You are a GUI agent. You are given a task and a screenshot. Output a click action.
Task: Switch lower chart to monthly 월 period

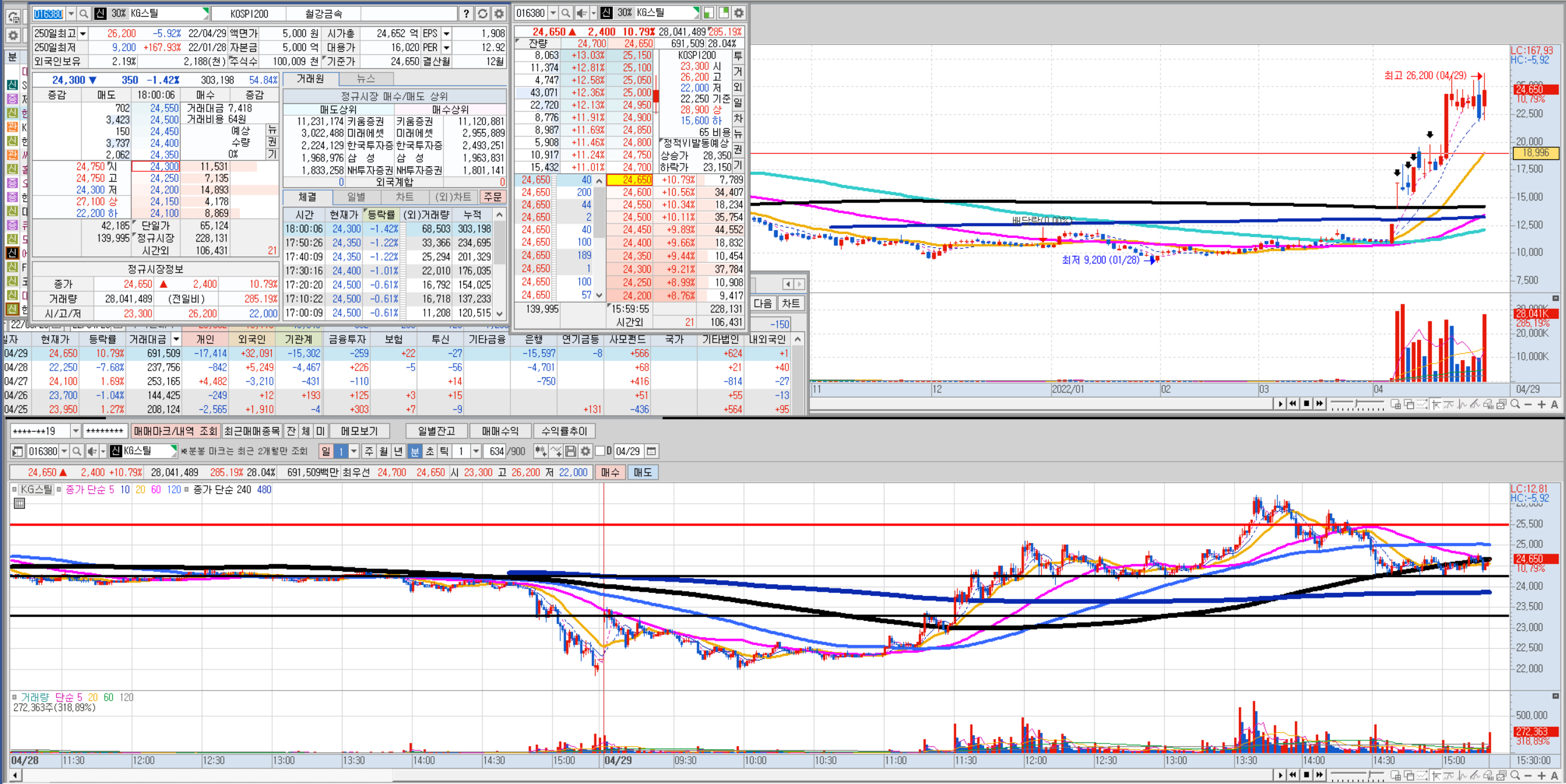tap(384, 451)
